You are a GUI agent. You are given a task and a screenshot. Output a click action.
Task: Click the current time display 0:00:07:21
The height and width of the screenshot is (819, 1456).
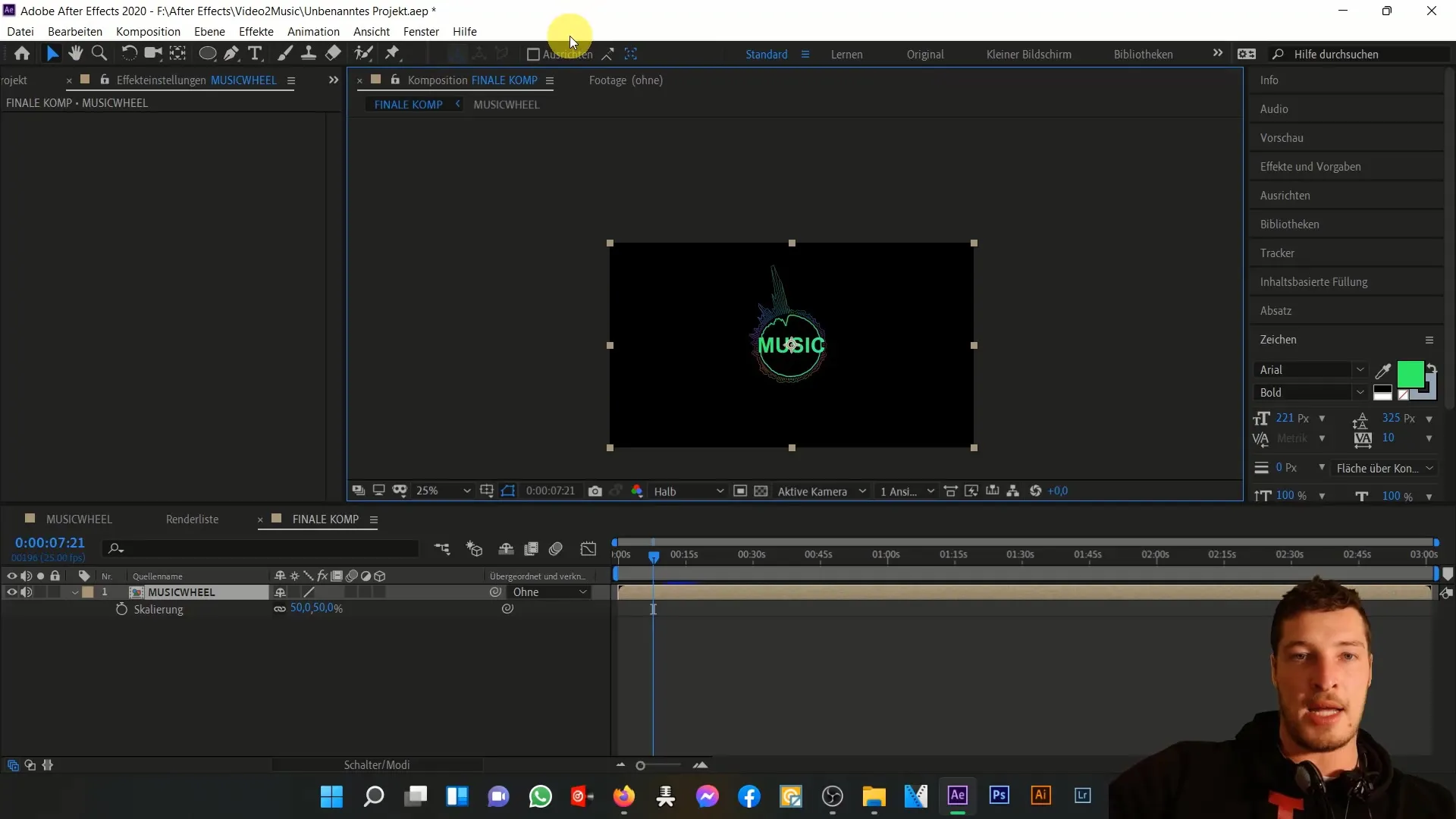(49, 542)
